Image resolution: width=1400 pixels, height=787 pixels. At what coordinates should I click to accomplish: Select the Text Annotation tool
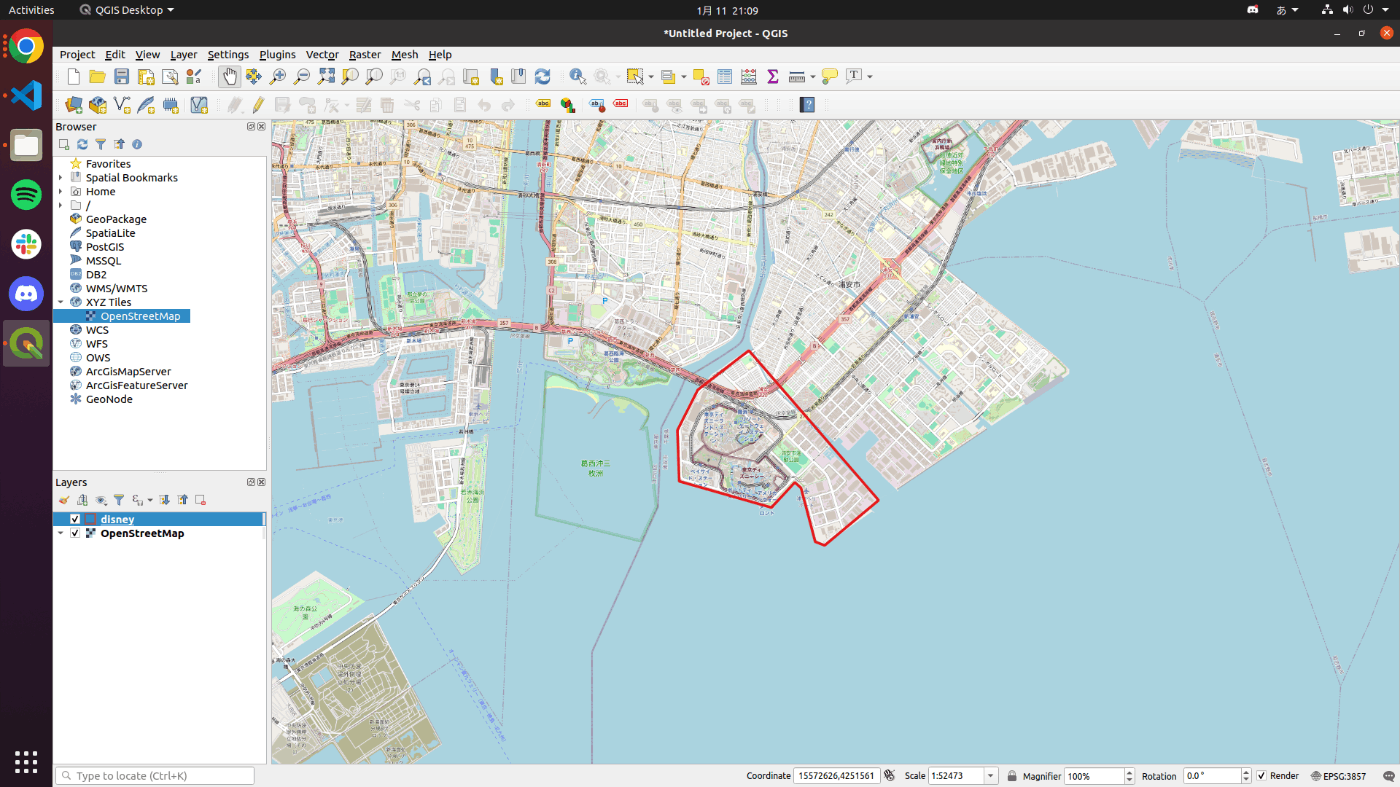(854, 77)
